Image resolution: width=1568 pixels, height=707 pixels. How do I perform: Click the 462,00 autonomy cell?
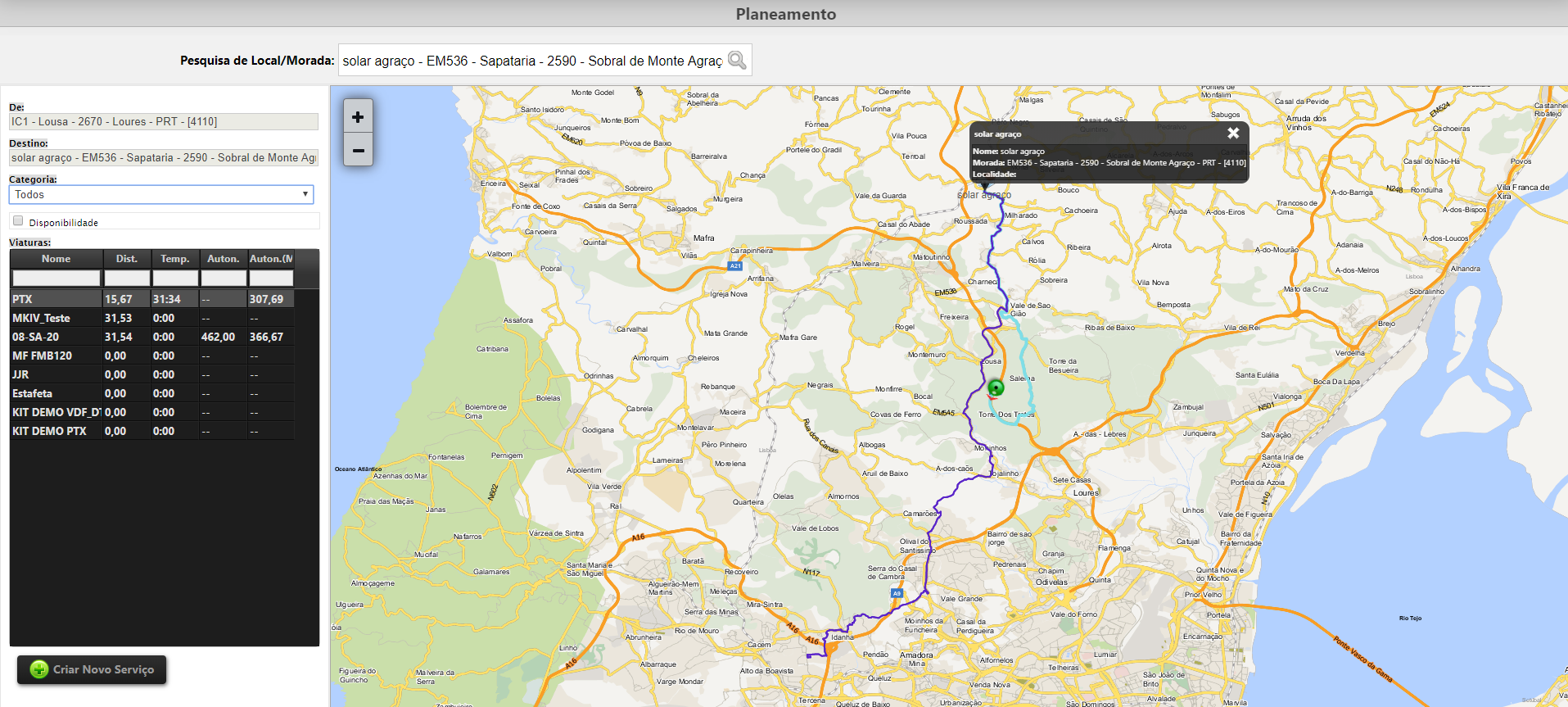click(x=223, y=337)
